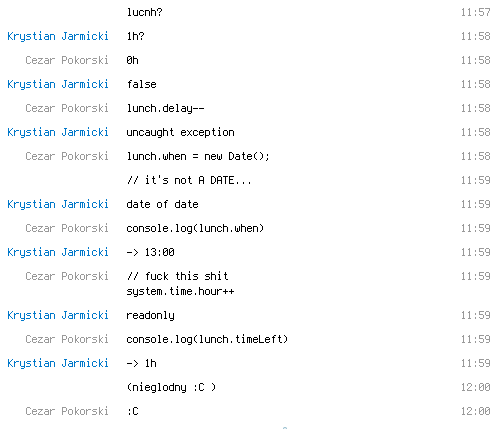Select the 'lucnh?' message text
Image resolution: width=499 pixels, height=429 pixels.
[x=144, y=12]
